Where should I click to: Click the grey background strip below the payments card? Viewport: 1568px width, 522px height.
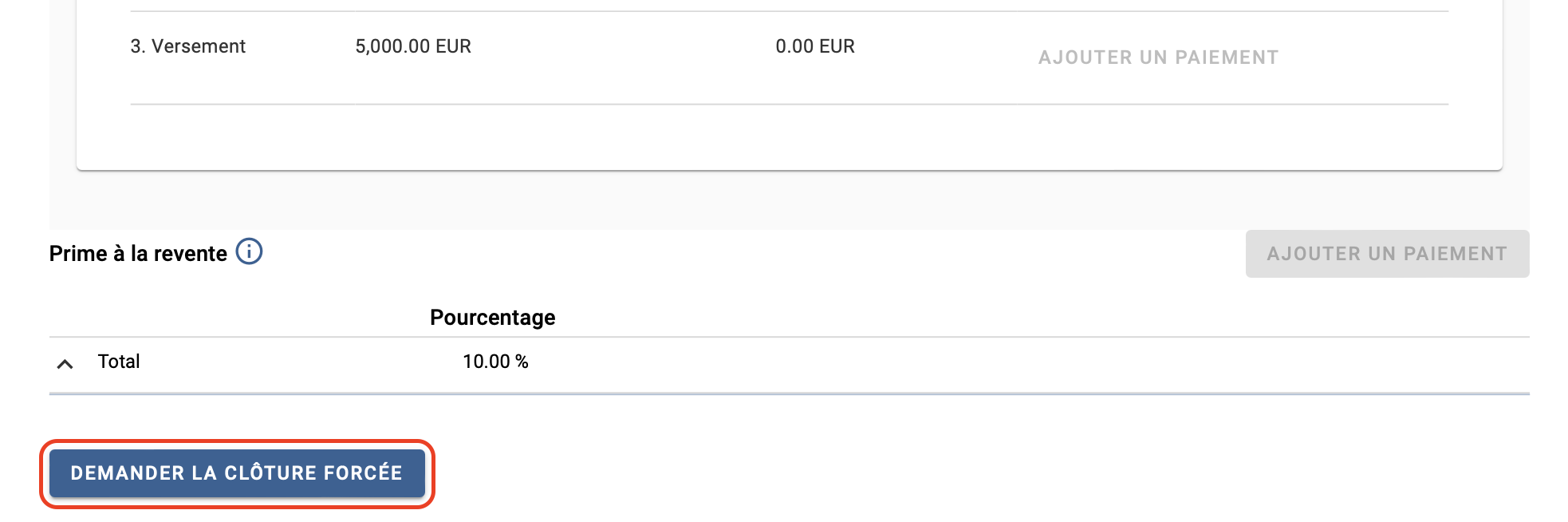[x=790, y=200]
